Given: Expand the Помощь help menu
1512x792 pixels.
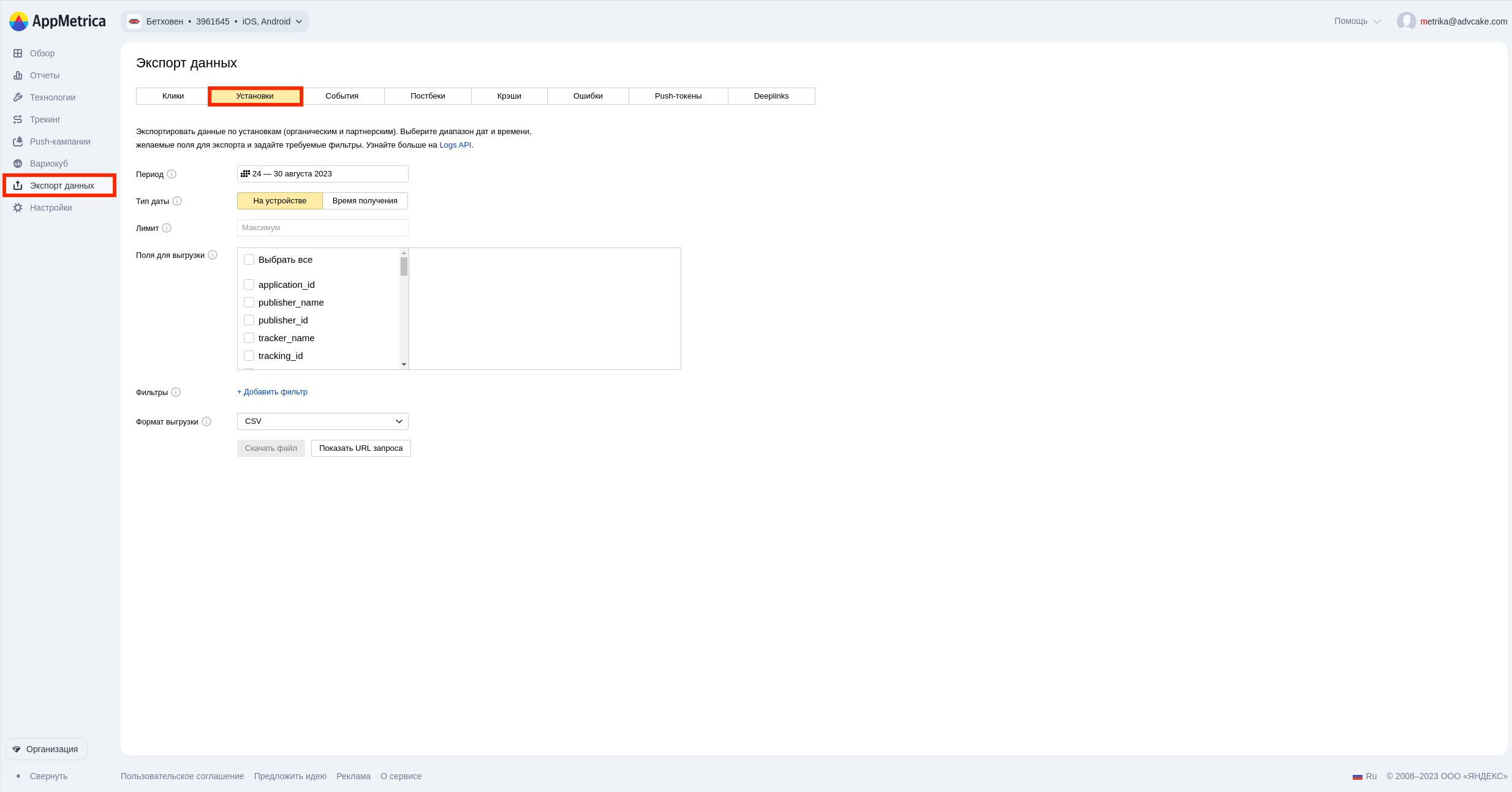Looking at the screenshot, I should [x=1357, y=21].
